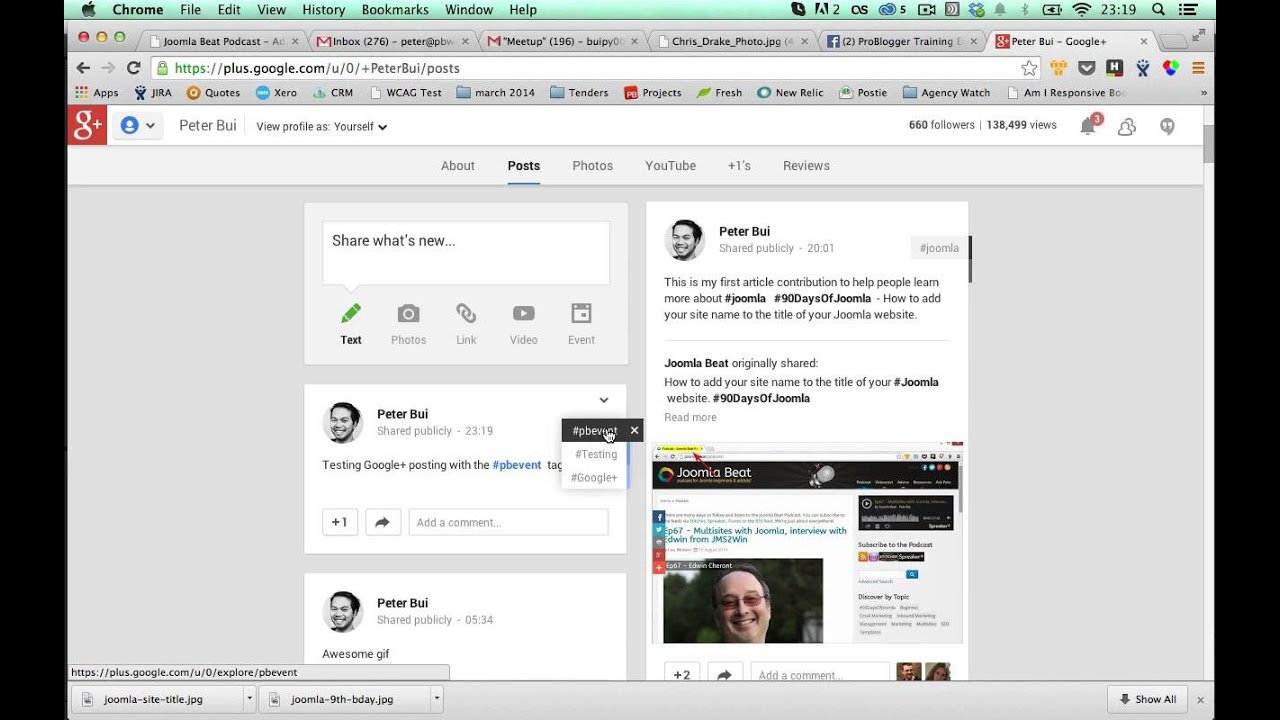The height and width of the screenshot is (720, 1280).
Task: Open the add people icon in header
Action: 1127,126
